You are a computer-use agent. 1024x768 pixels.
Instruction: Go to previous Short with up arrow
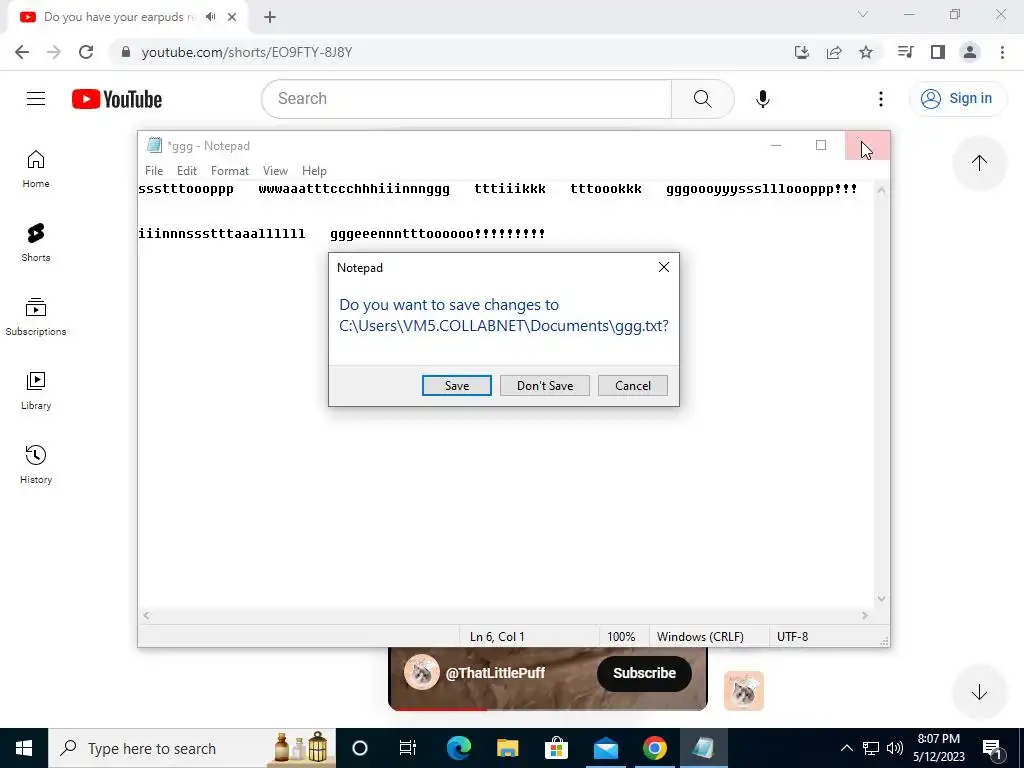tap(979, 163)
